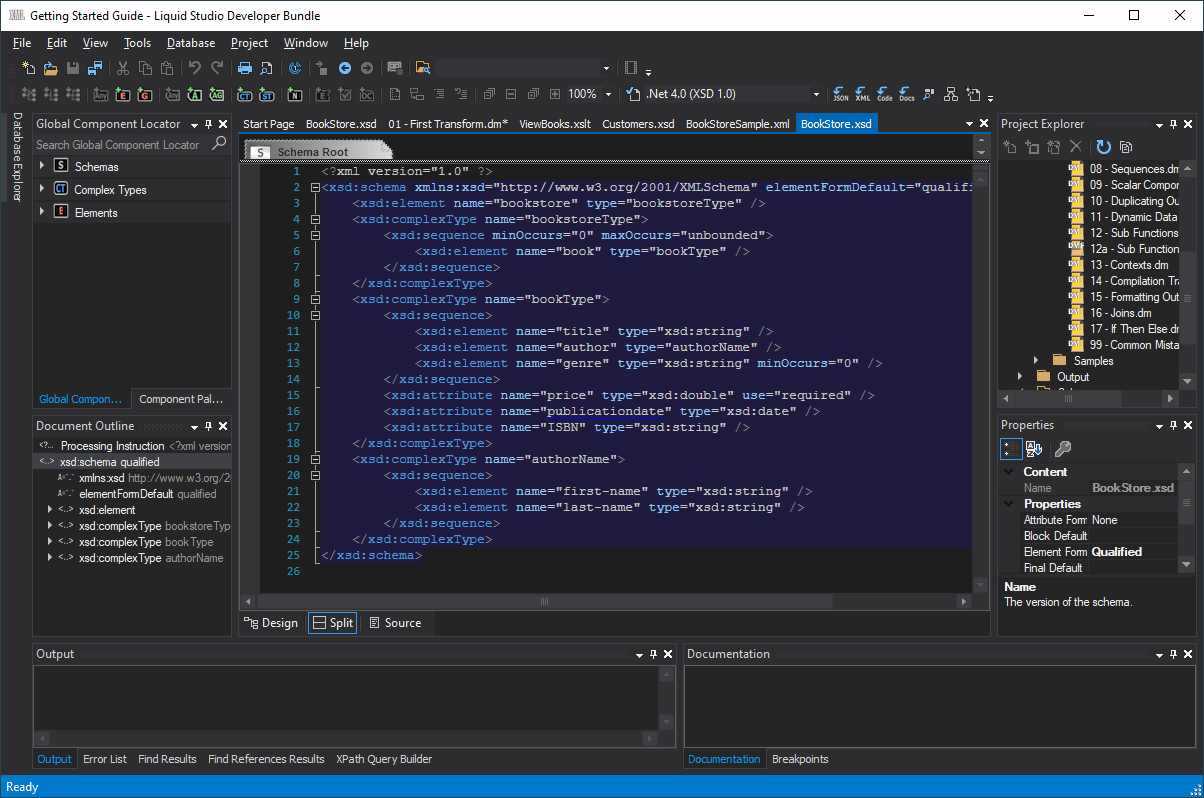Open the Database menu
This screenshot has width=1204, height=798.
tap(191, 43)
